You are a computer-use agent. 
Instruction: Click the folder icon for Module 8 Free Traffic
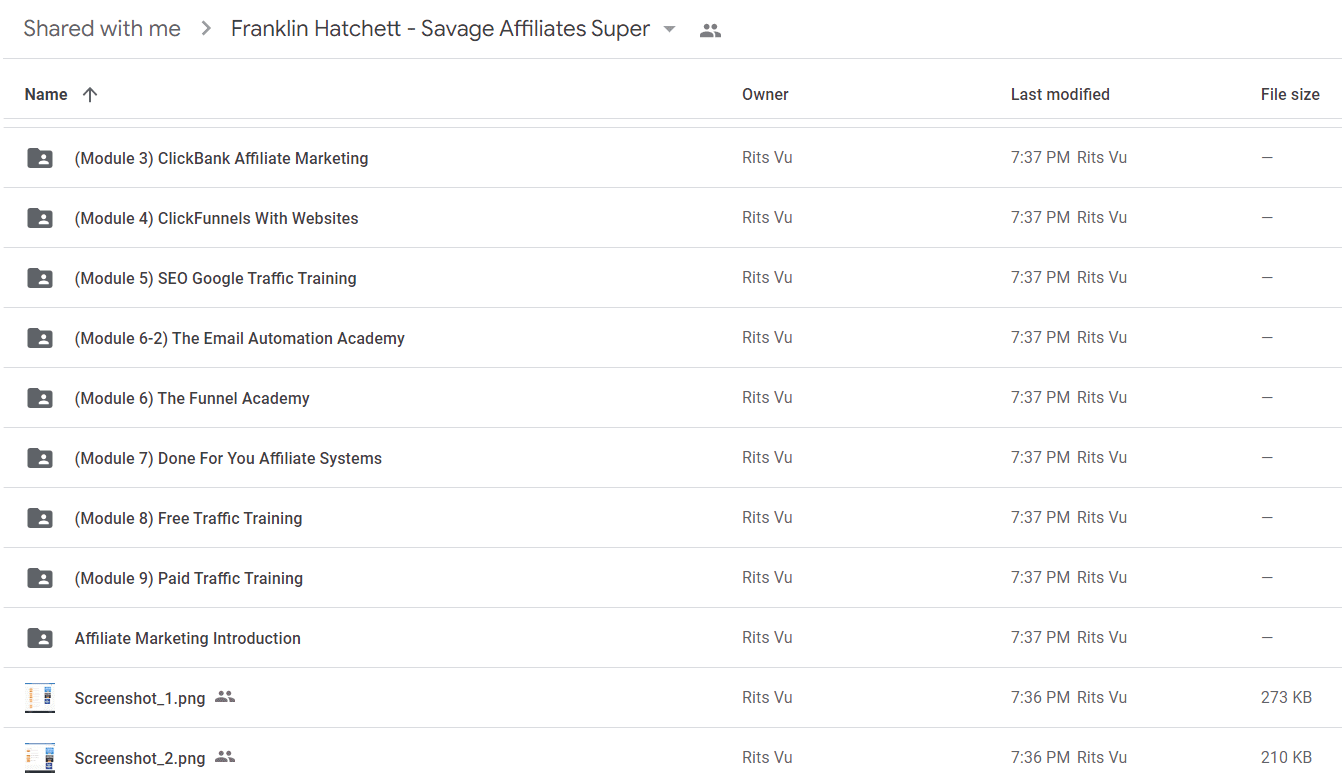click(x=40, y=517)
